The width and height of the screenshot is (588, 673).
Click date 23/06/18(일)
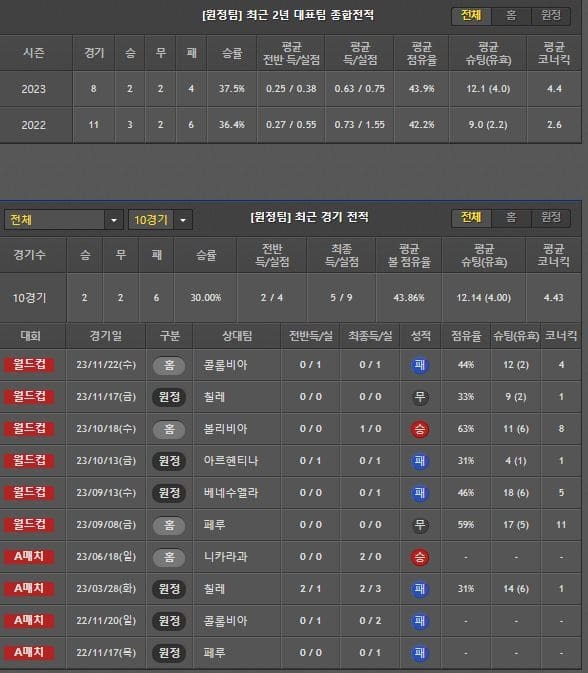click(x=106, y=557)
